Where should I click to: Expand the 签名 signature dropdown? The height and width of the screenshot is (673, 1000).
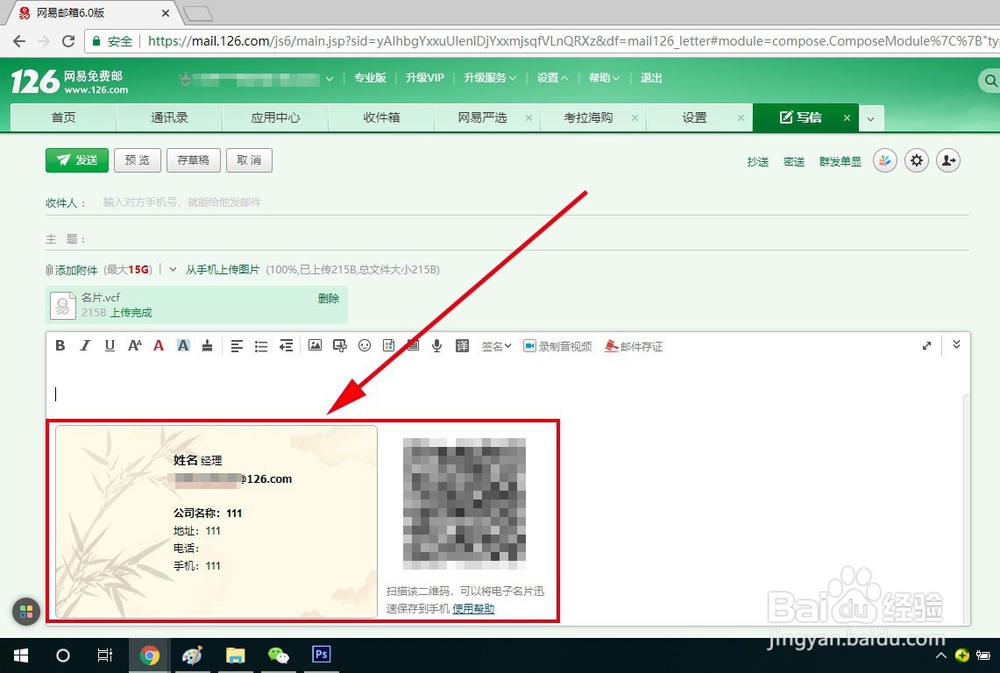pos(497,346)
